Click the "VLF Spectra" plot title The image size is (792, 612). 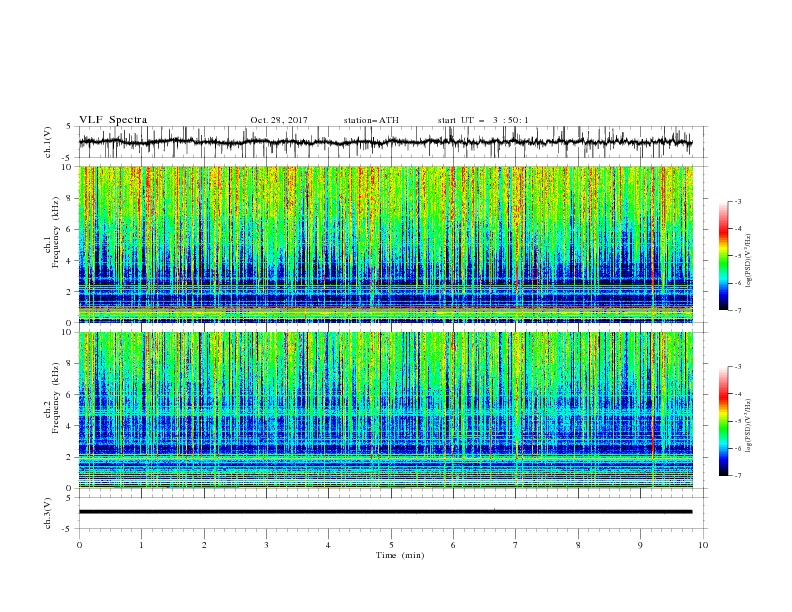(x=113, y=120)
